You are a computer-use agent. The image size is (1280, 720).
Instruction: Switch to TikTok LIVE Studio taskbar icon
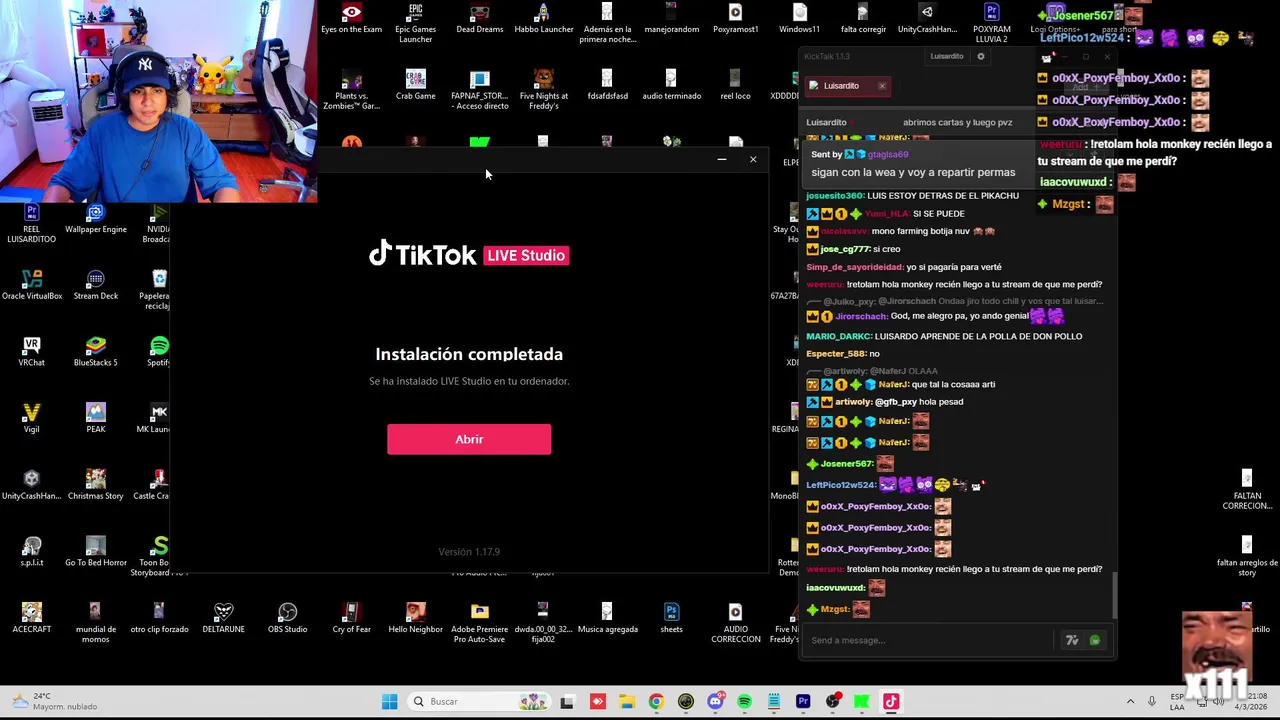point(891,702)
